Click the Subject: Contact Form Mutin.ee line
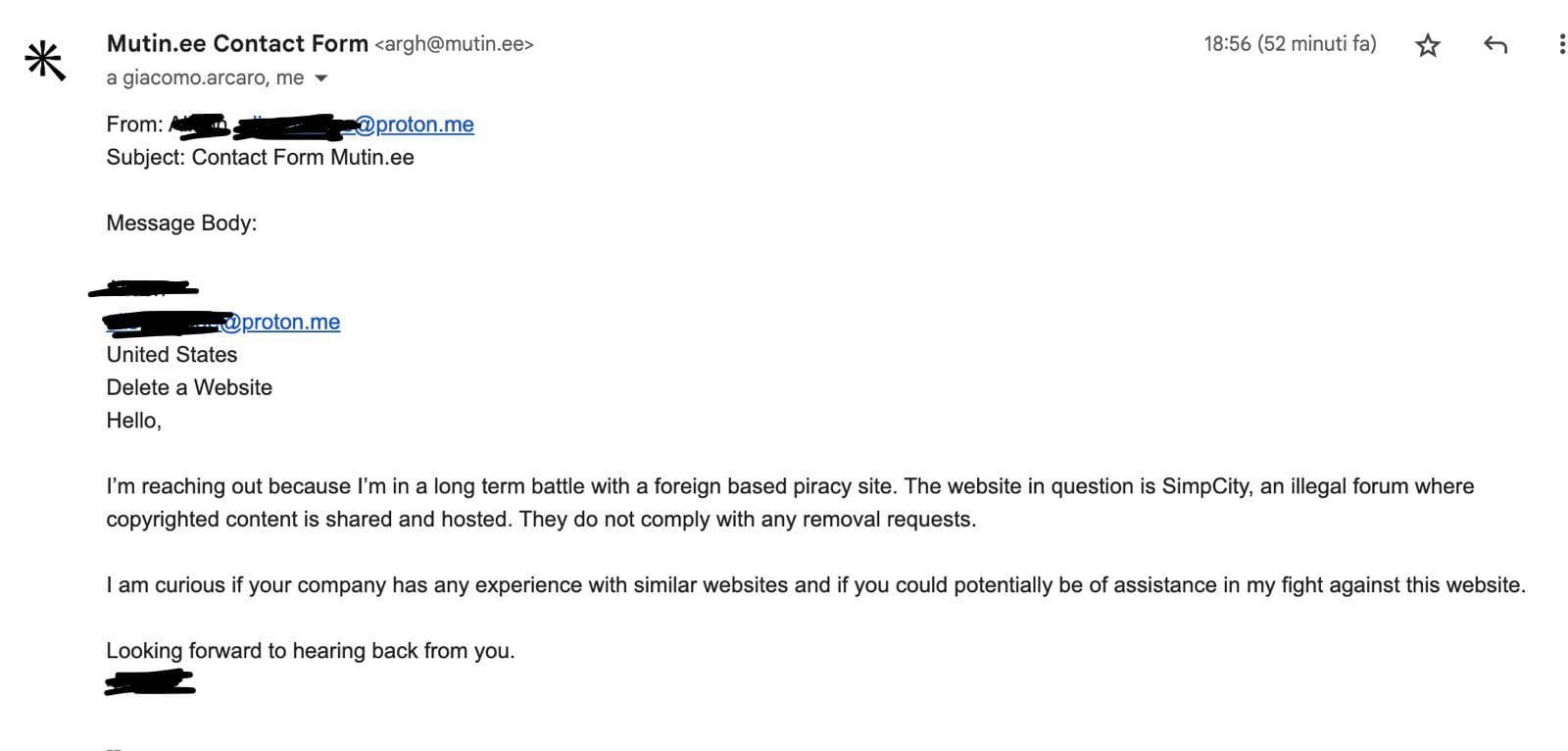 pyautogui.click(x=260, y=157)
